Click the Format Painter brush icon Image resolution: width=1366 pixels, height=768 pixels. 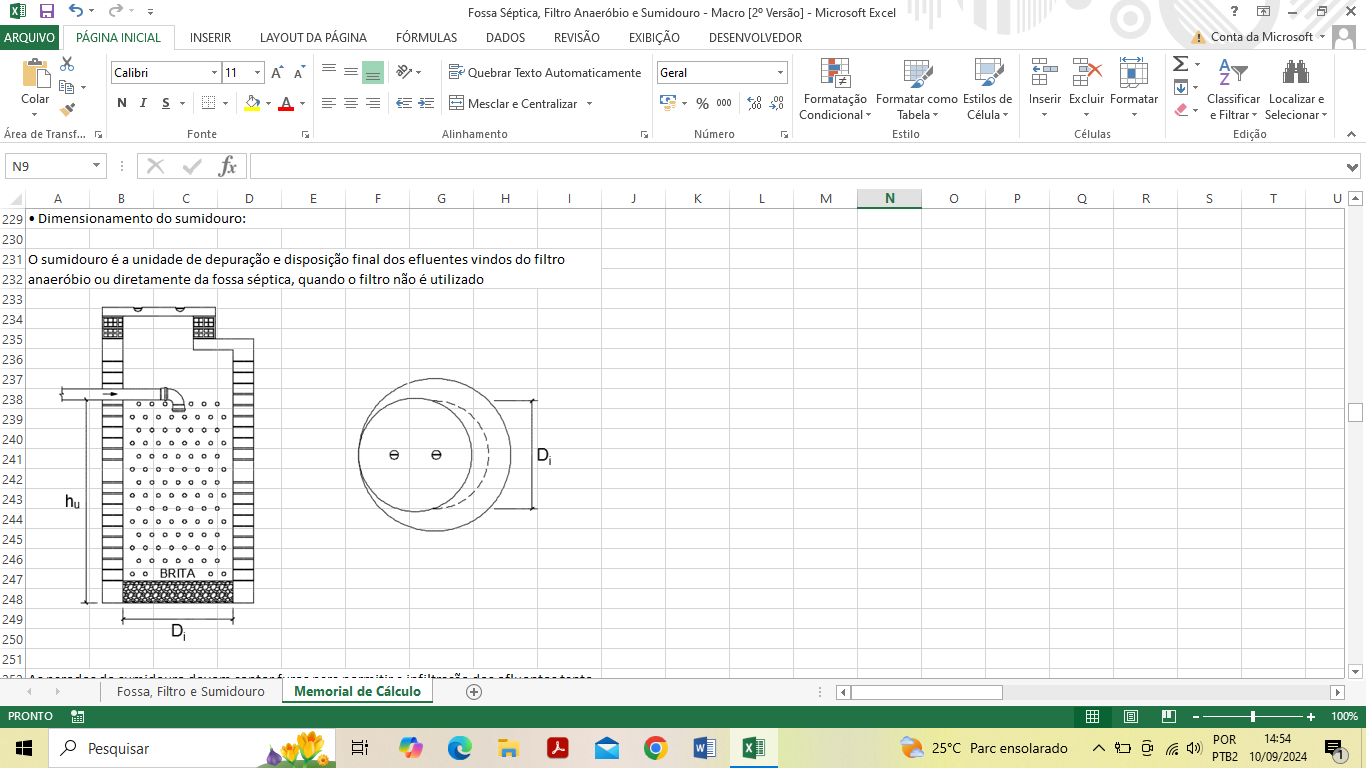67,110
